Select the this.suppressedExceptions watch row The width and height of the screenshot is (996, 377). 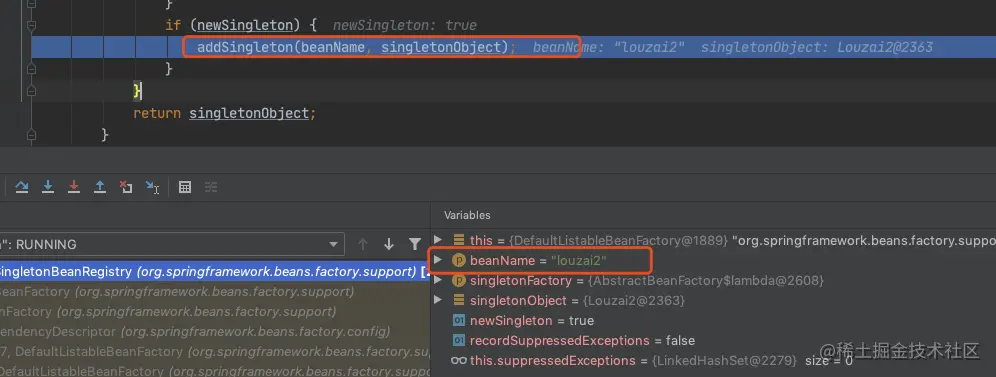(x=713, y=360)
